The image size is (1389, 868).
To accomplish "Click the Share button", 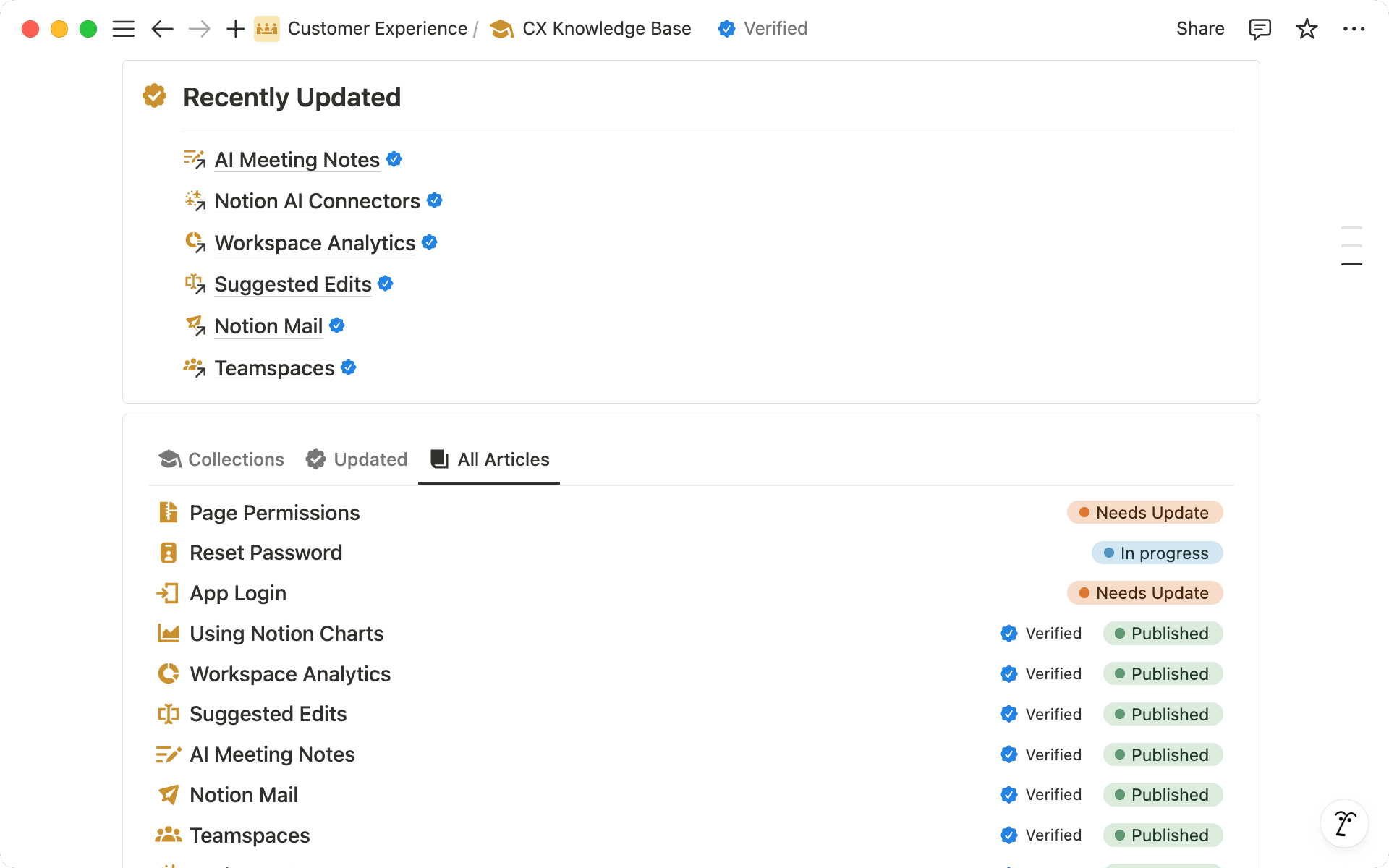I will point(1199,29).
